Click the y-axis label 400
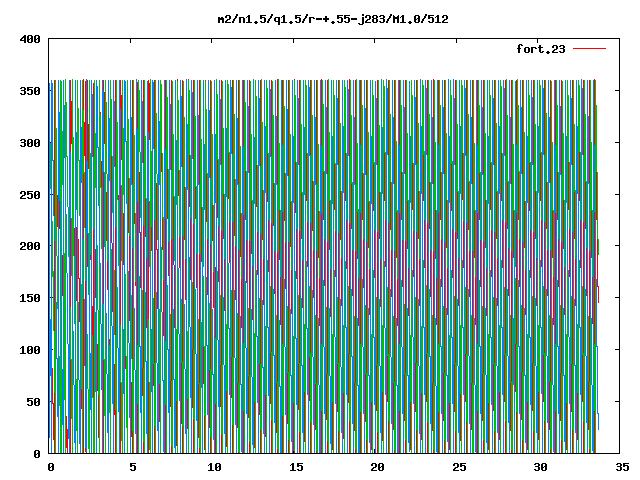 click(30, 40)
